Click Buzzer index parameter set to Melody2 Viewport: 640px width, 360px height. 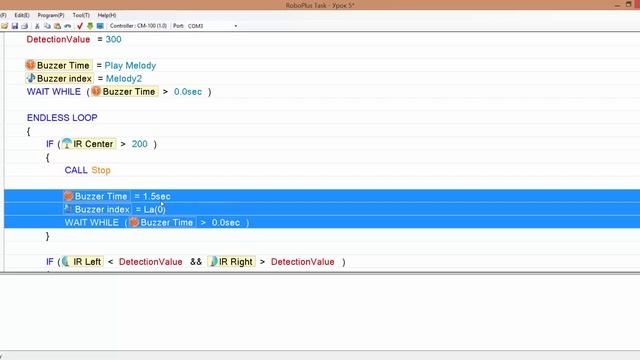(60, 78)
